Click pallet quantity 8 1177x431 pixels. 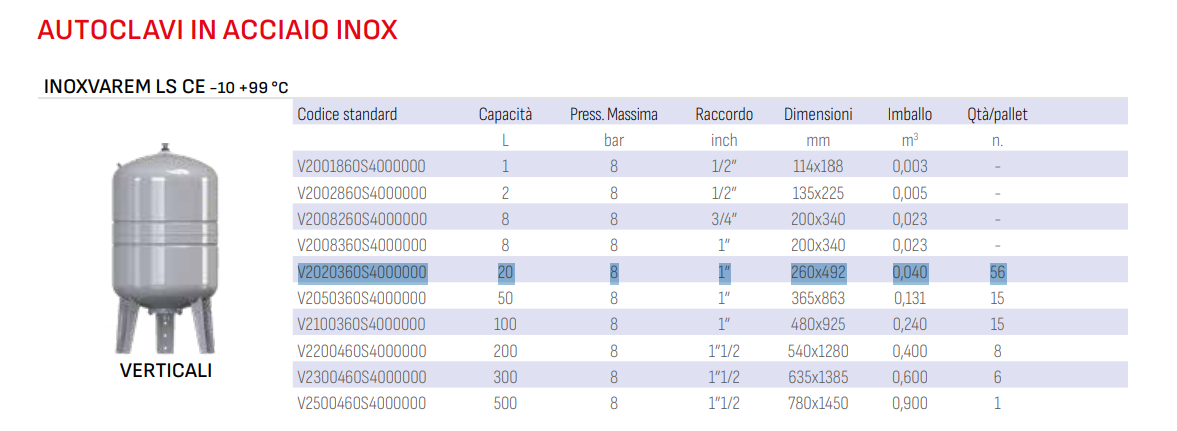click(998, 351)
